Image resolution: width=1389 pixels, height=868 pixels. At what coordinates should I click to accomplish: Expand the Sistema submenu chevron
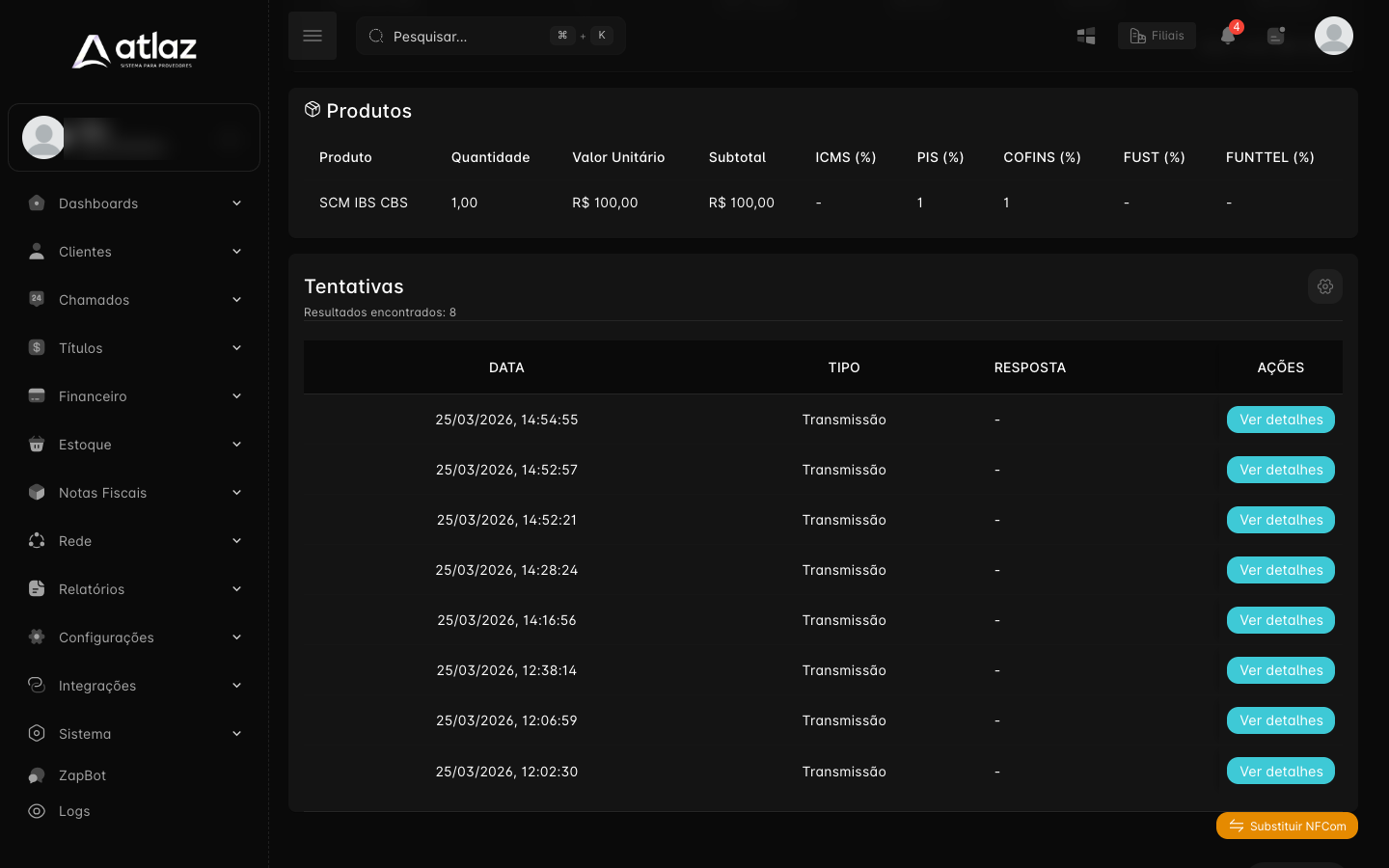click(x=236, y=733)
